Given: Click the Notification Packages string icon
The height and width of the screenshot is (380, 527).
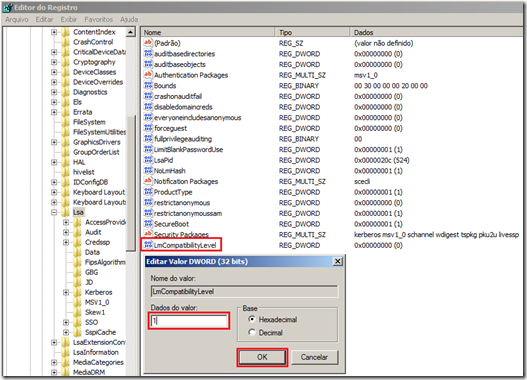Looking at the screenshot, I should [148, 181].
